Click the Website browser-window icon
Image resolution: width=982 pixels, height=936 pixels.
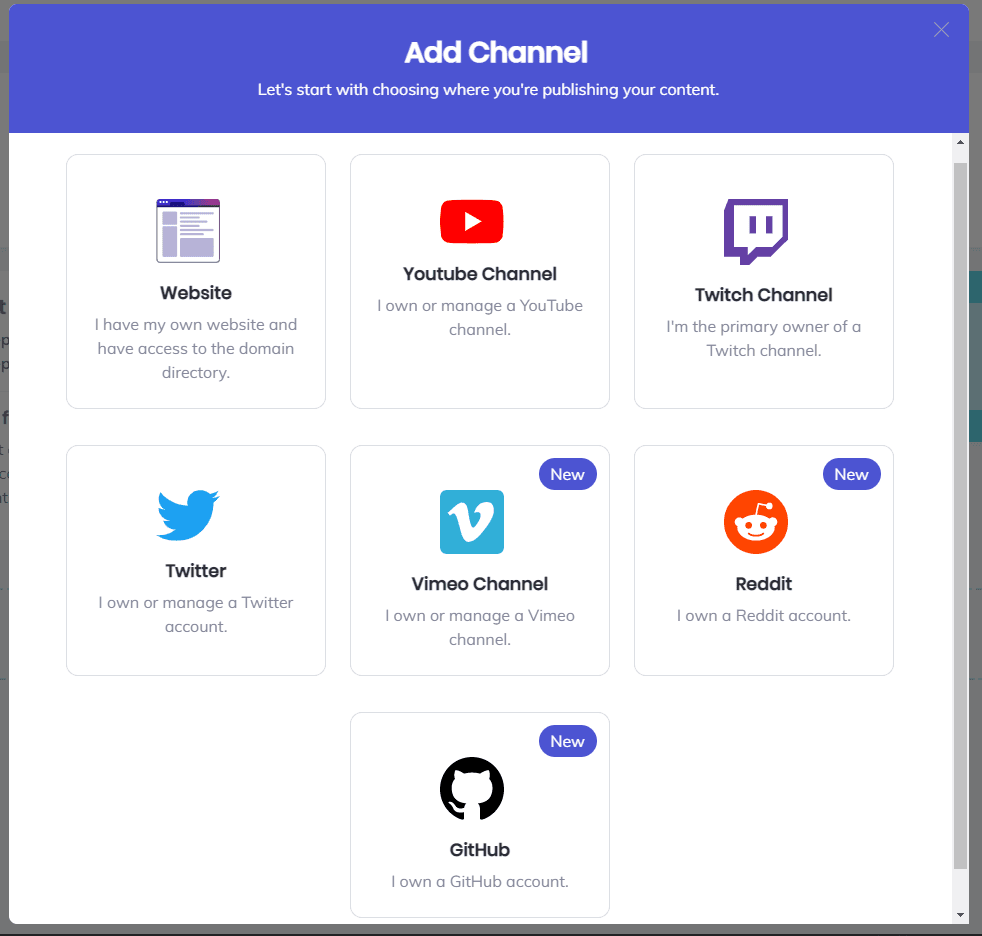[188, 230]
